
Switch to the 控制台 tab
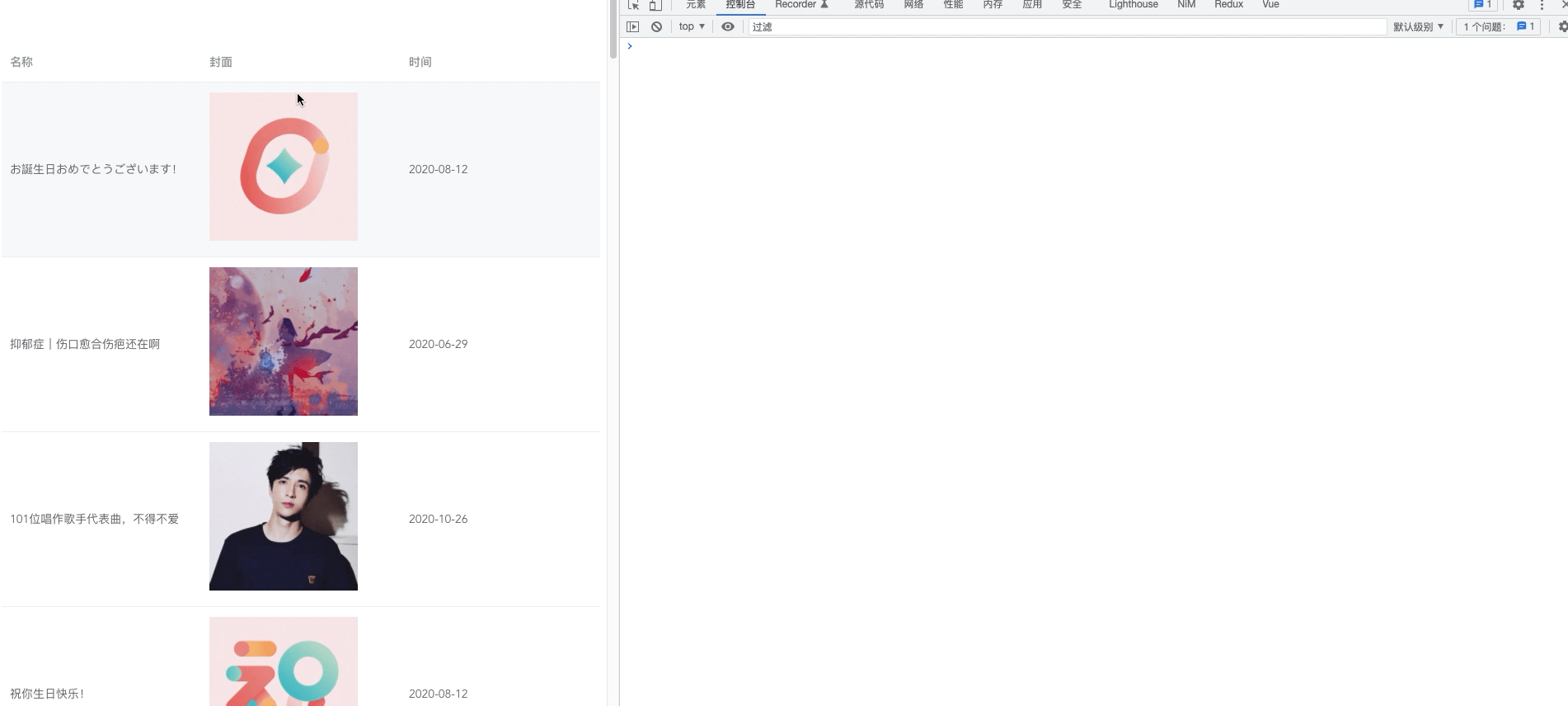pyautogui.click(x=740, y=5)
